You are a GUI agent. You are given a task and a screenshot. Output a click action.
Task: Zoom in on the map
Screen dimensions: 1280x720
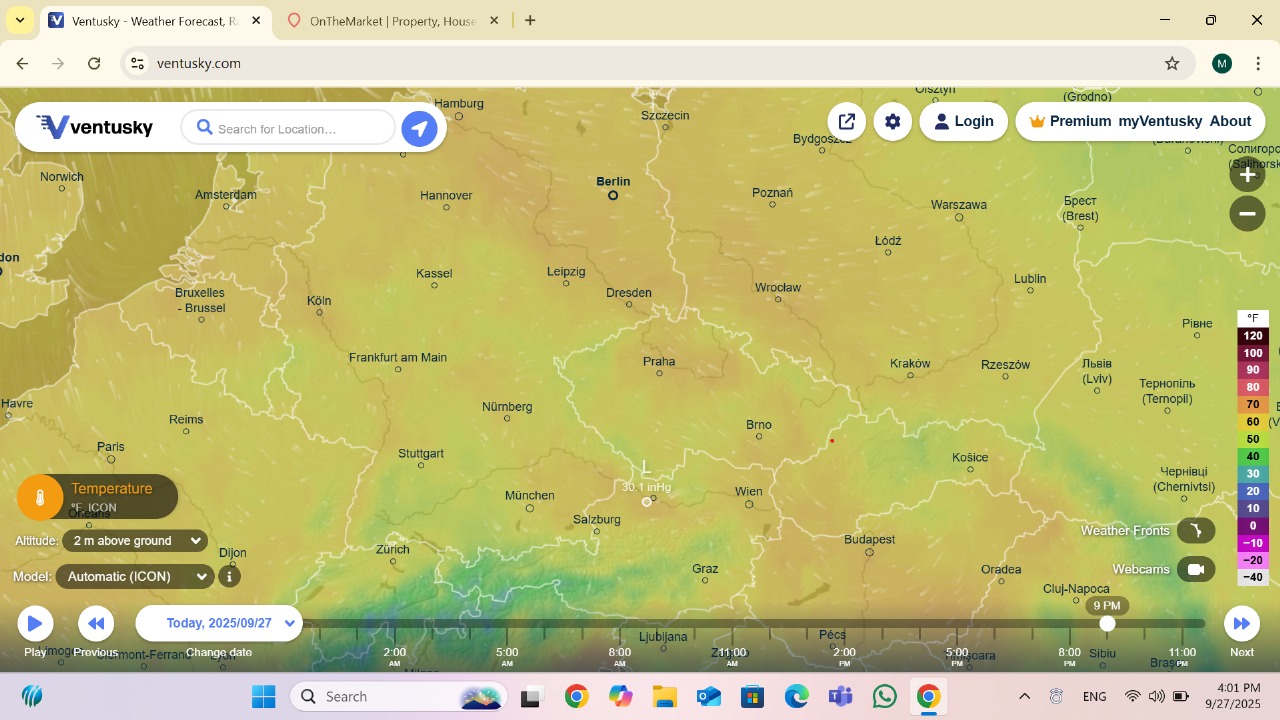pos(1247,175)
